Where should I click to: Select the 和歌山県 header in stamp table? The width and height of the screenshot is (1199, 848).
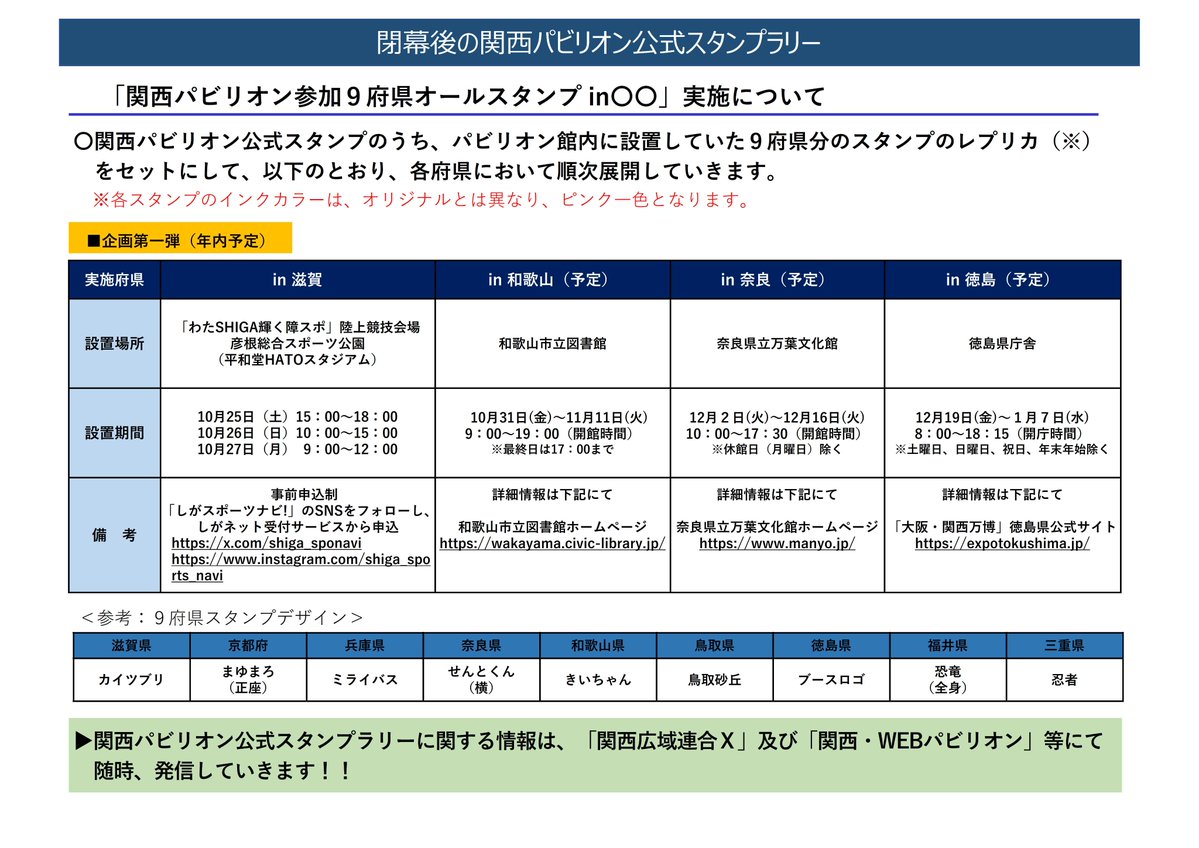598,645
